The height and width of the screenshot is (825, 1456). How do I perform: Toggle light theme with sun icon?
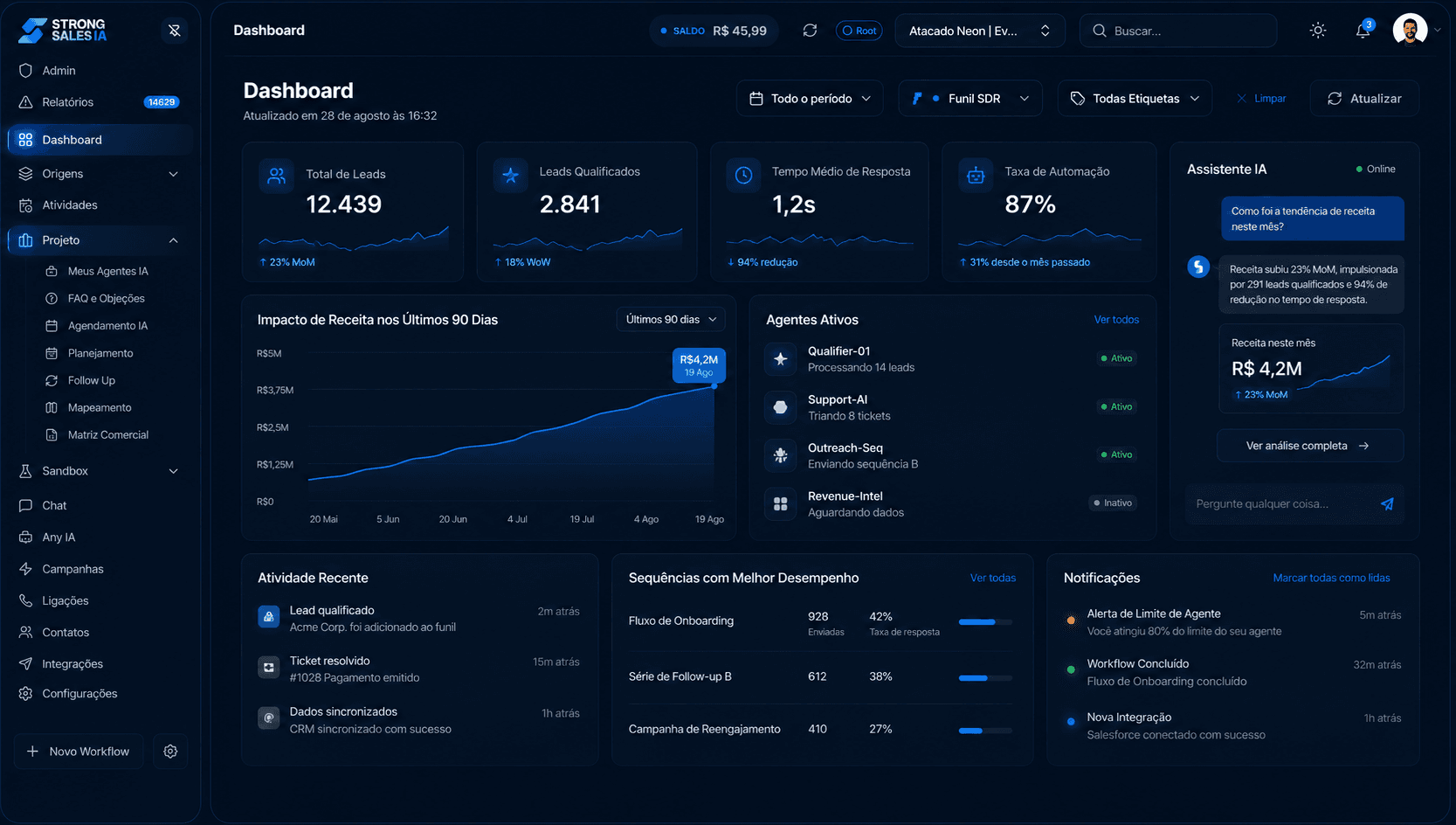[1318, 31]
